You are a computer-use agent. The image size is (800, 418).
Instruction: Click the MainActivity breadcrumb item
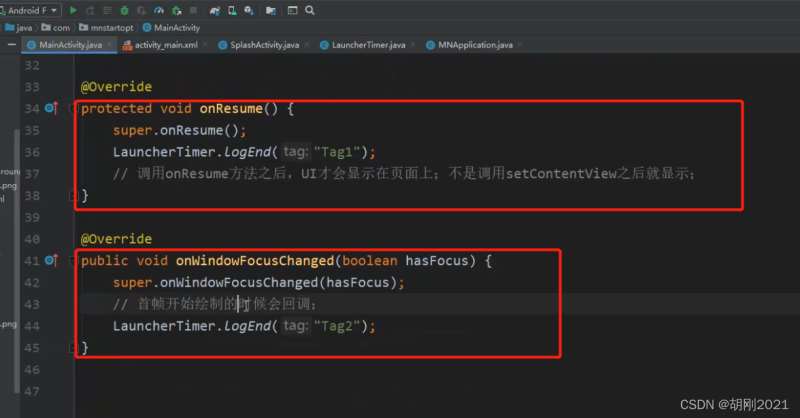pos(171,28)
